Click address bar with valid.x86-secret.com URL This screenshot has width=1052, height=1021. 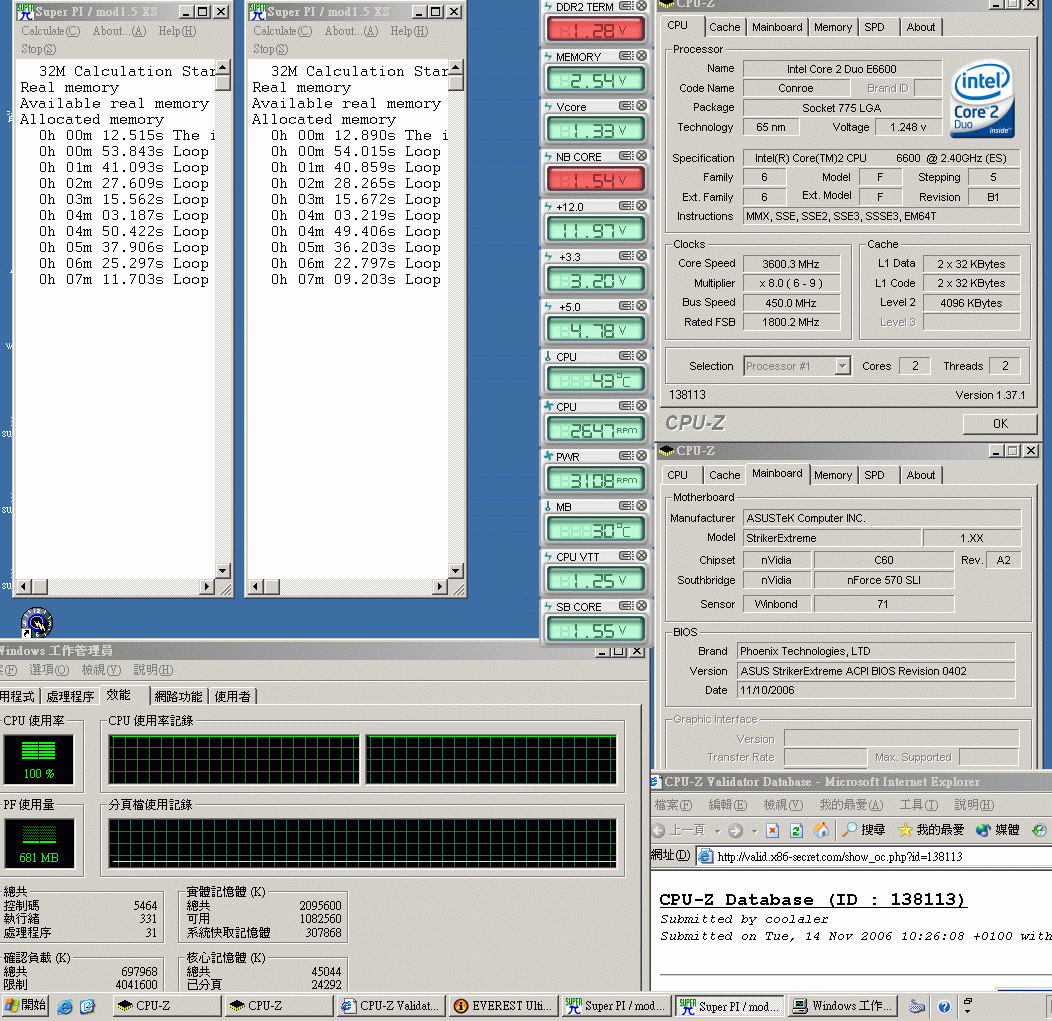872,857
